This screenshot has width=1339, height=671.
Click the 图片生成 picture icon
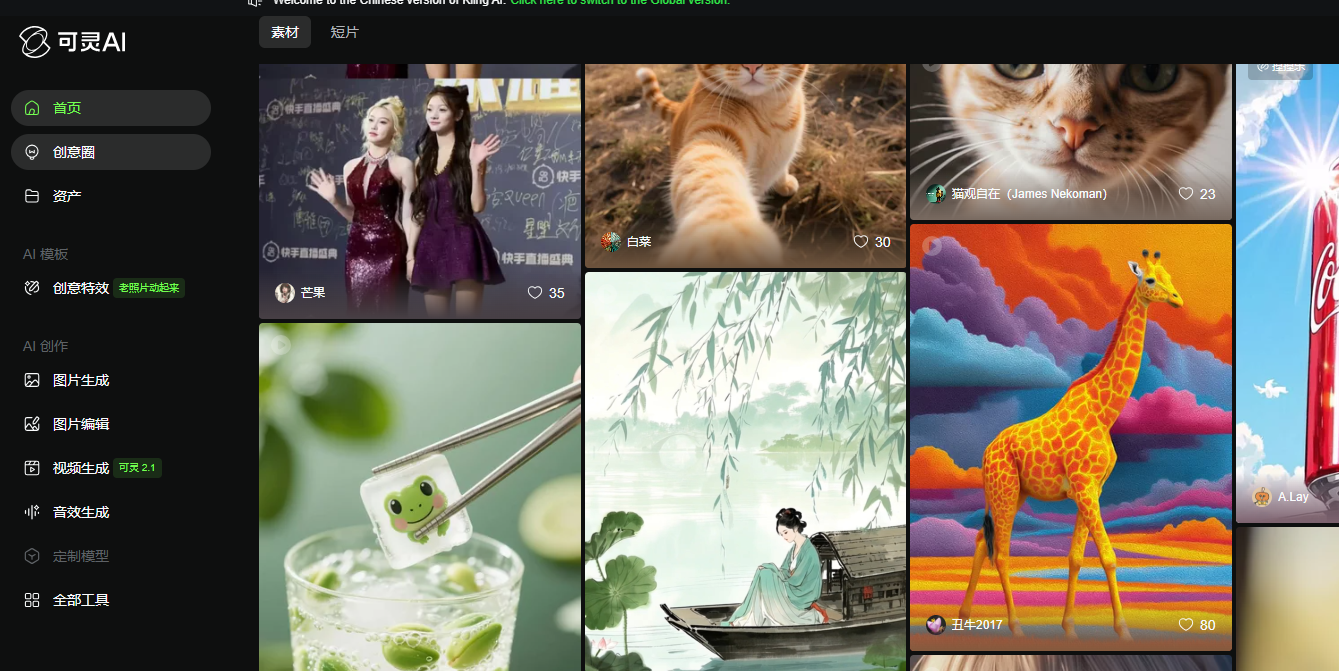click(x=32, y=380)
